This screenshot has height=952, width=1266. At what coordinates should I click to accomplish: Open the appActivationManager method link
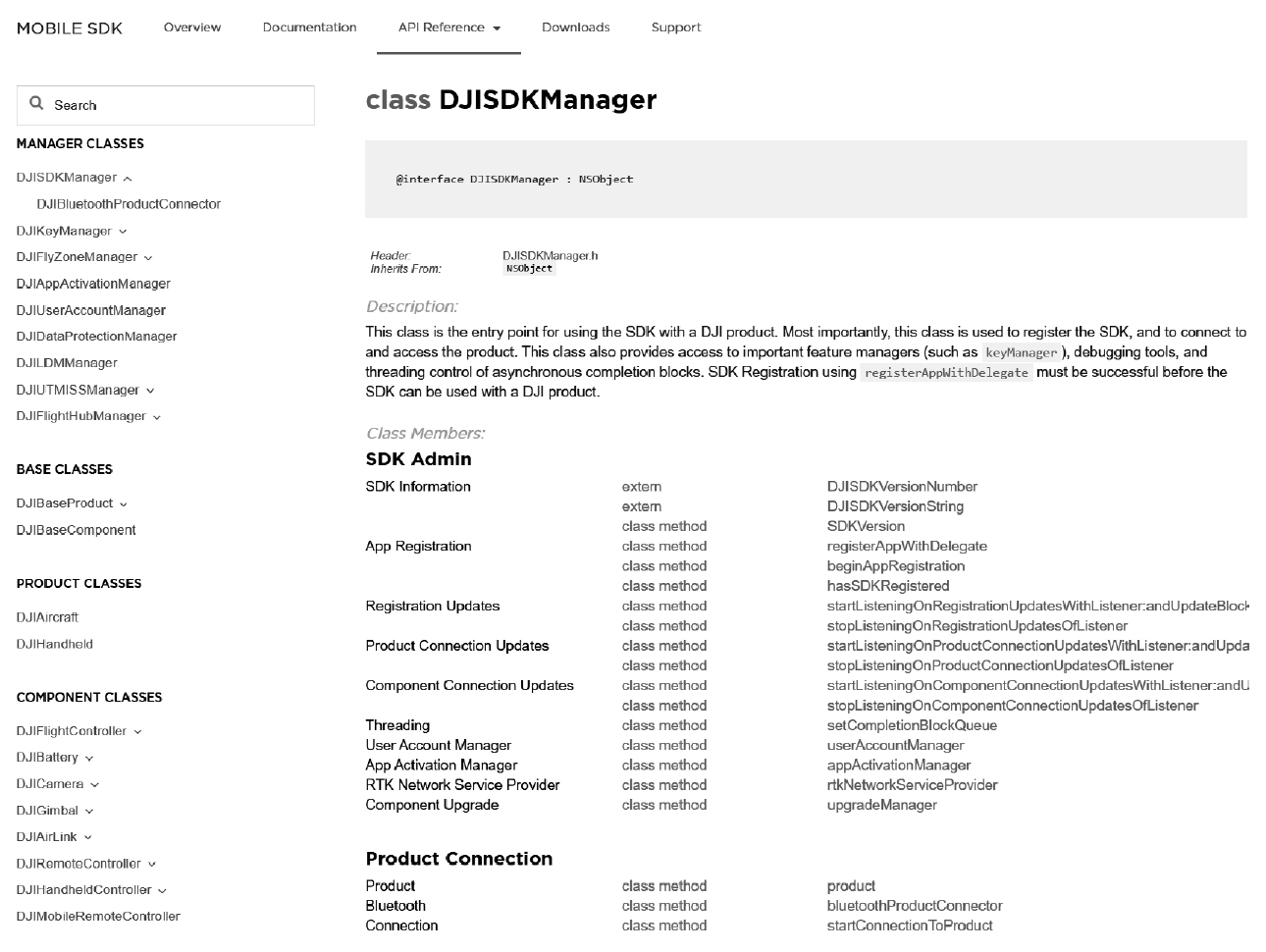coord(899,766)
